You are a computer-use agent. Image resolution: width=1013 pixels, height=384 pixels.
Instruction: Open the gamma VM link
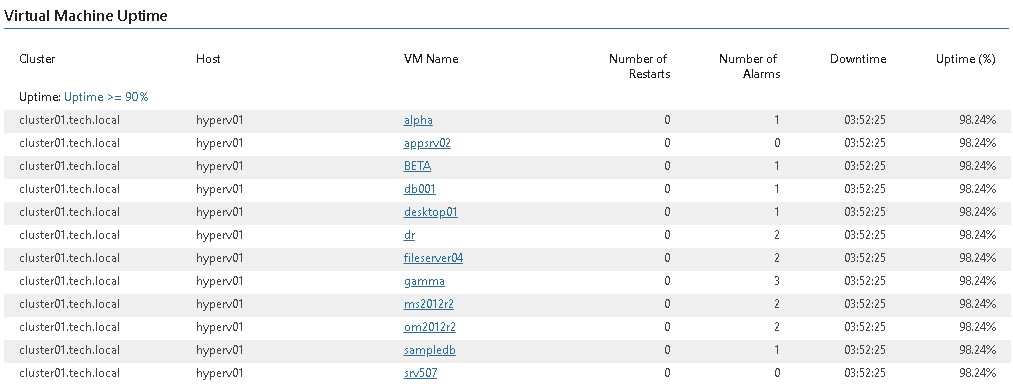(424, 281)
